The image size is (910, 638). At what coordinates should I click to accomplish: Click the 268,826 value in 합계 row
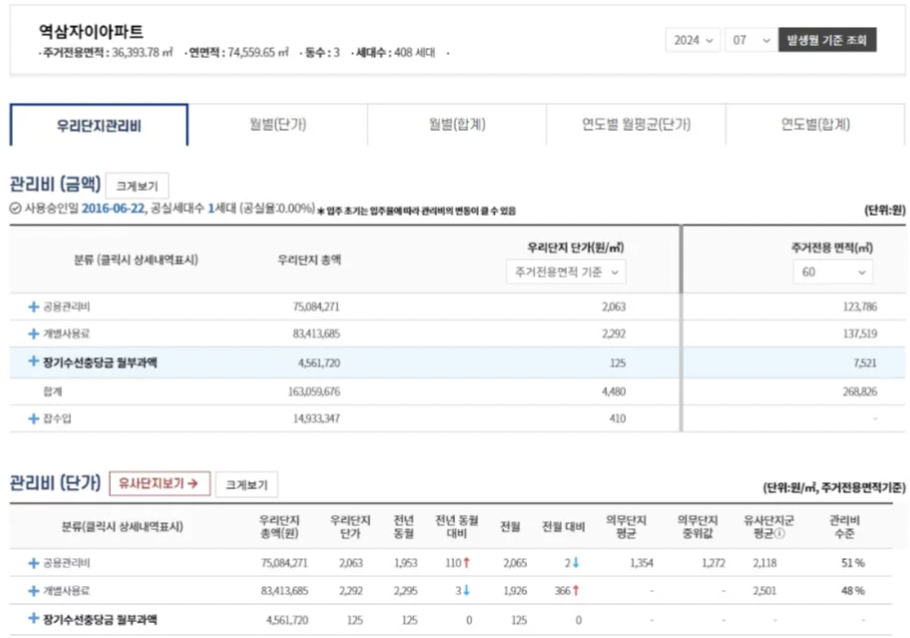(x=860, y=392)
